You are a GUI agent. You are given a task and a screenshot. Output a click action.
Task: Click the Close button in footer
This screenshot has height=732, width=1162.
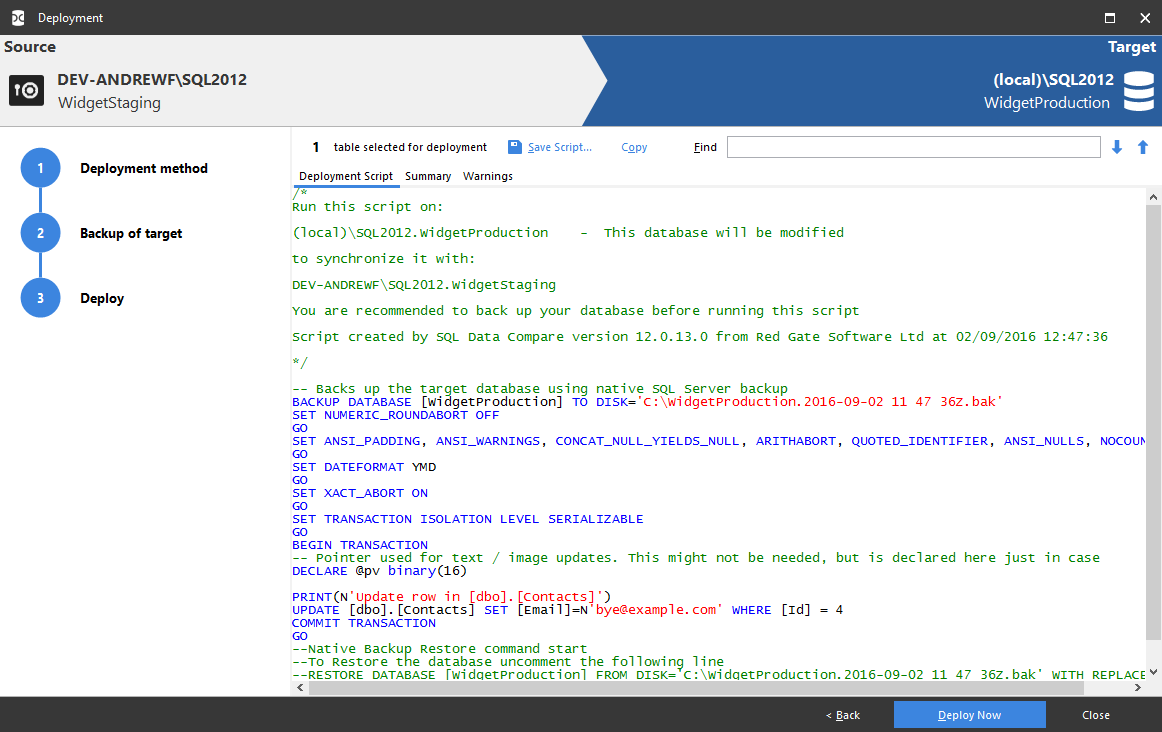1096,715
